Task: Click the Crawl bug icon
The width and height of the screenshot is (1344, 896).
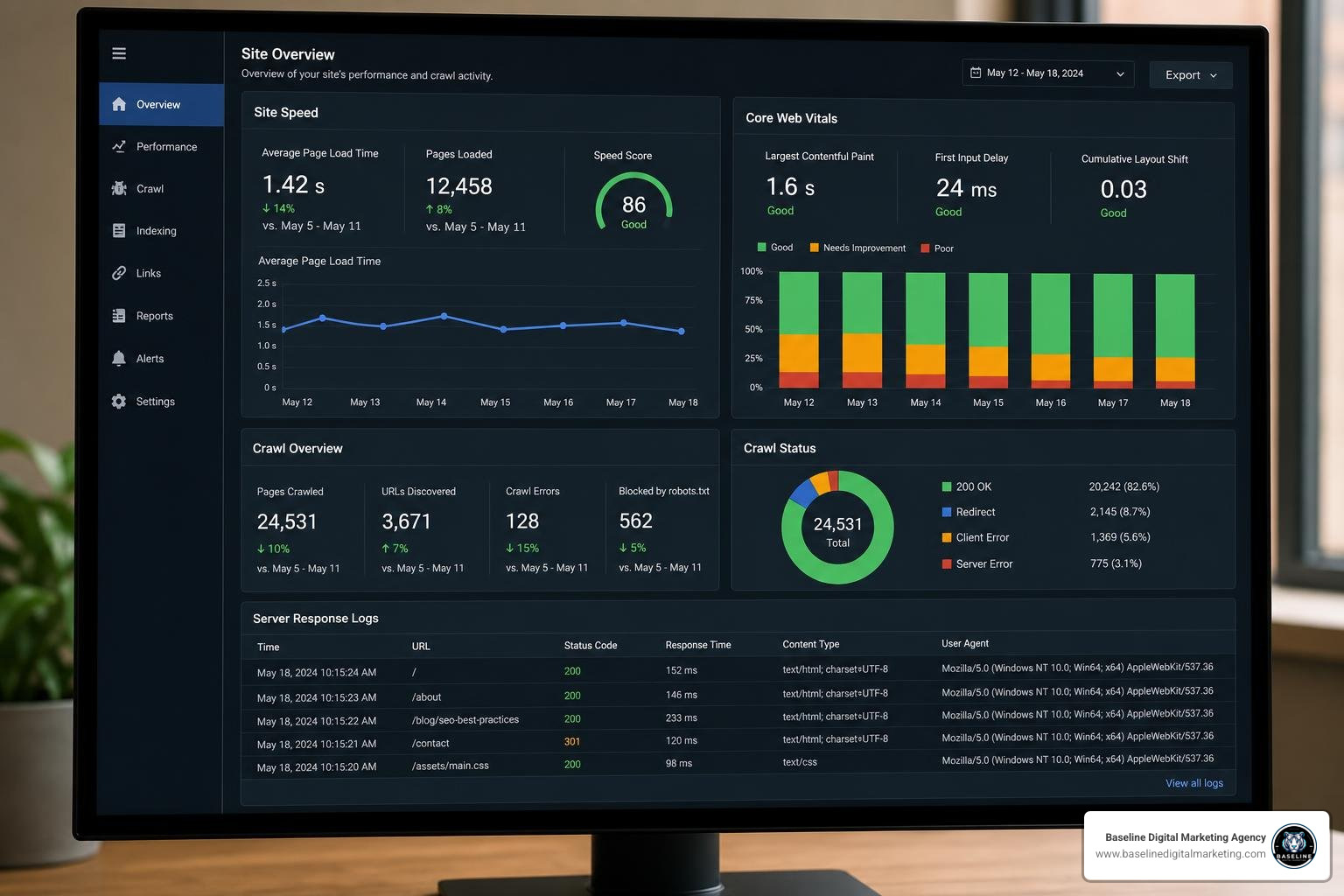Action: 119,188
